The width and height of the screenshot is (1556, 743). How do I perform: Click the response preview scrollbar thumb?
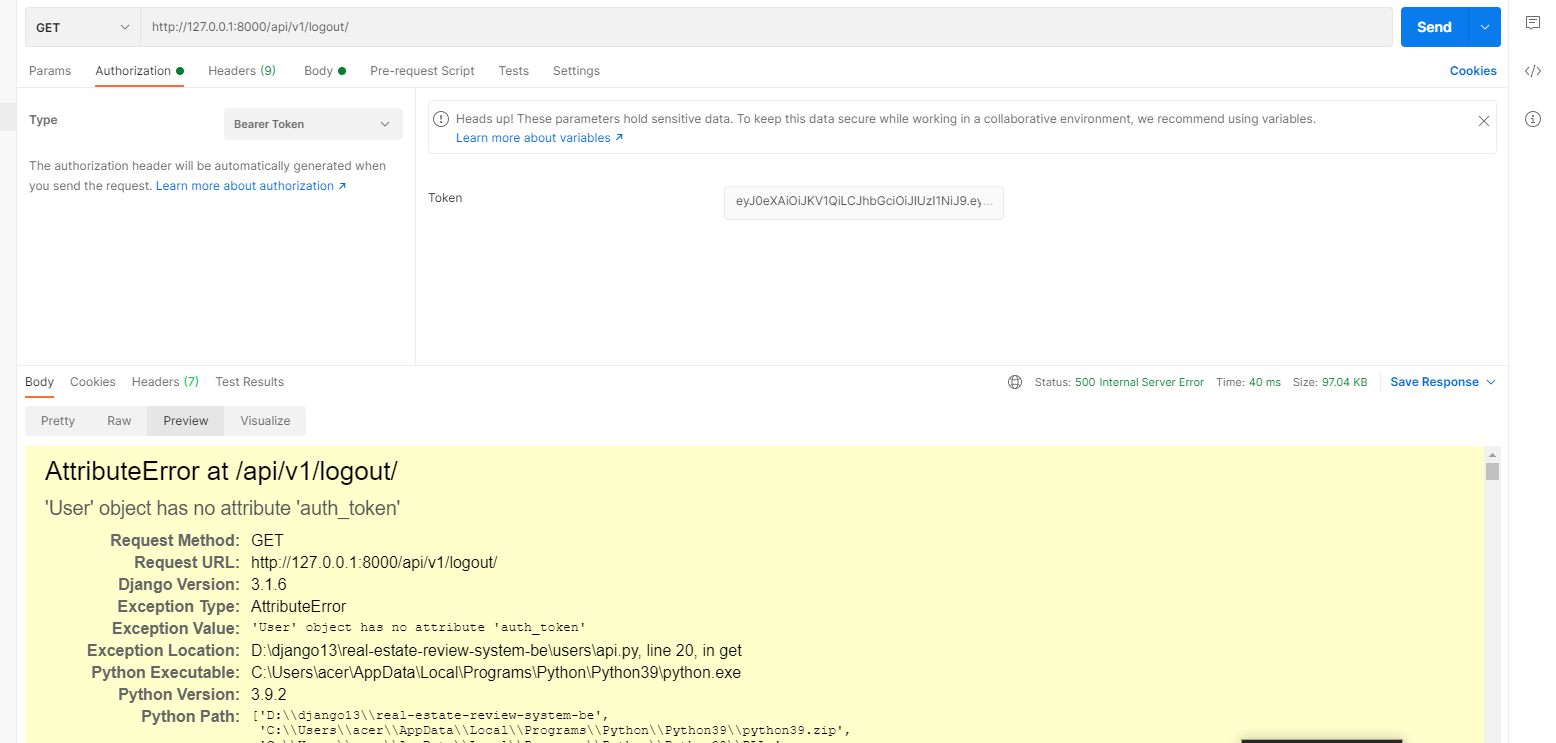(x=1492, y=471)
